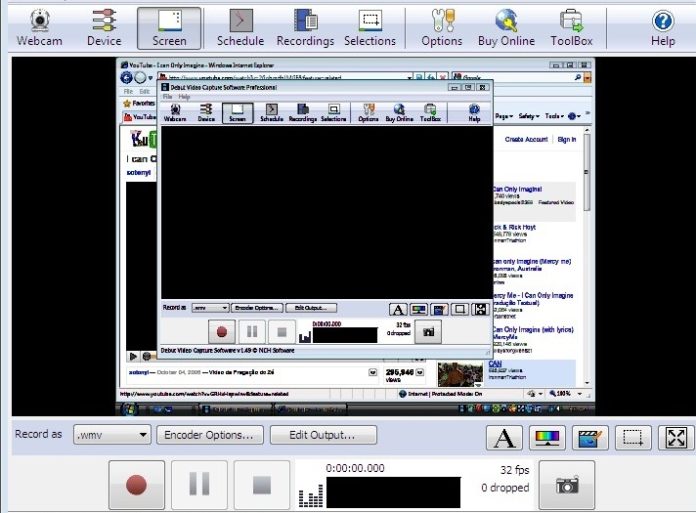Image resolution: width=696 pixels, height=513 pixels.
Task: Stop the recording
Action: click(262, 485)
